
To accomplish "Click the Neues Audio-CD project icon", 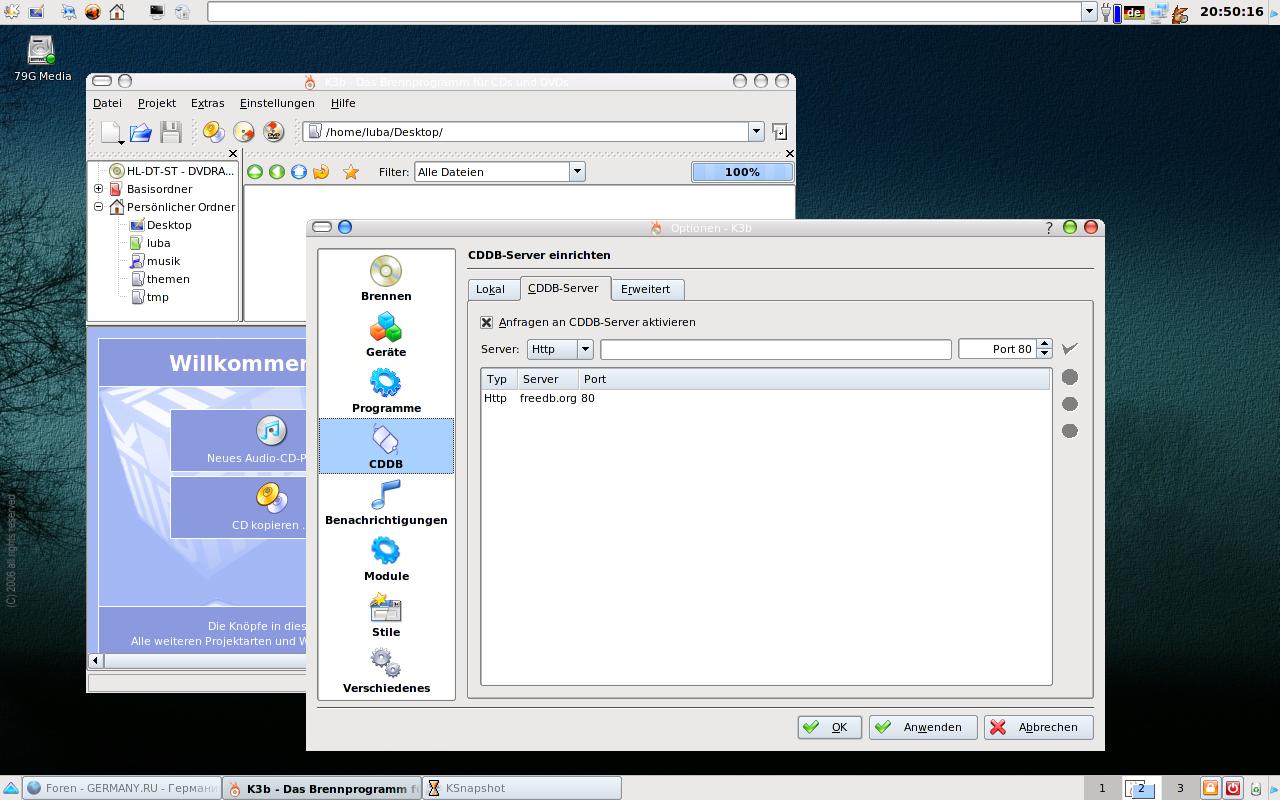I will coord(271,431).
